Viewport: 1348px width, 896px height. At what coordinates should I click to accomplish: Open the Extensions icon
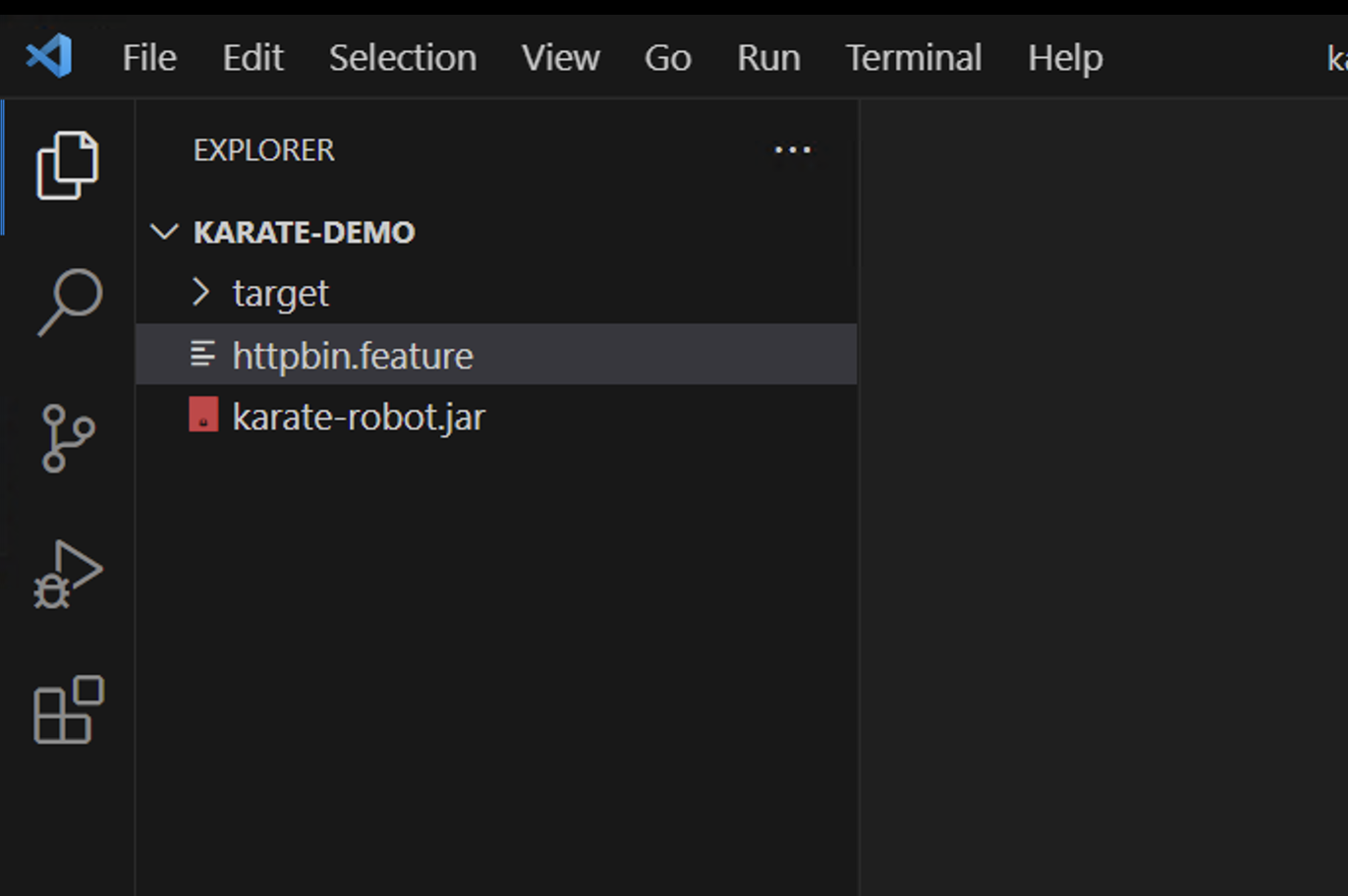point(68,710)
